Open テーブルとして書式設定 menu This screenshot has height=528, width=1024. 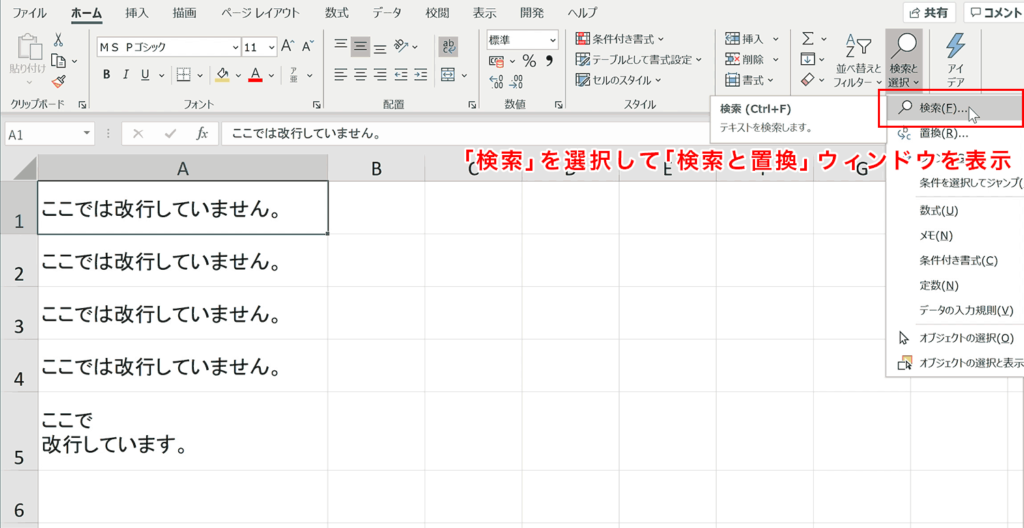639,60
